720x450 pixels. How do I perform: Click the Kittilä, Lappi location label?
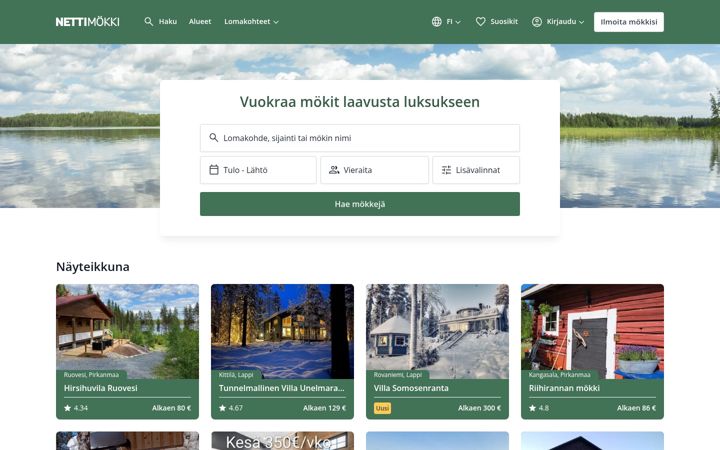coord(236,375)
